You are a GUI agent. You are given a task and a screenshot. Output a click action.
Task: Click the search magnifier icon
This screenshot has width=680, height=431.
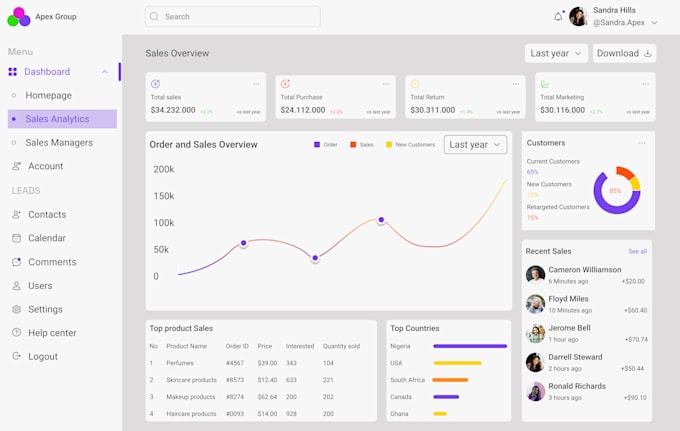(154, 16)
